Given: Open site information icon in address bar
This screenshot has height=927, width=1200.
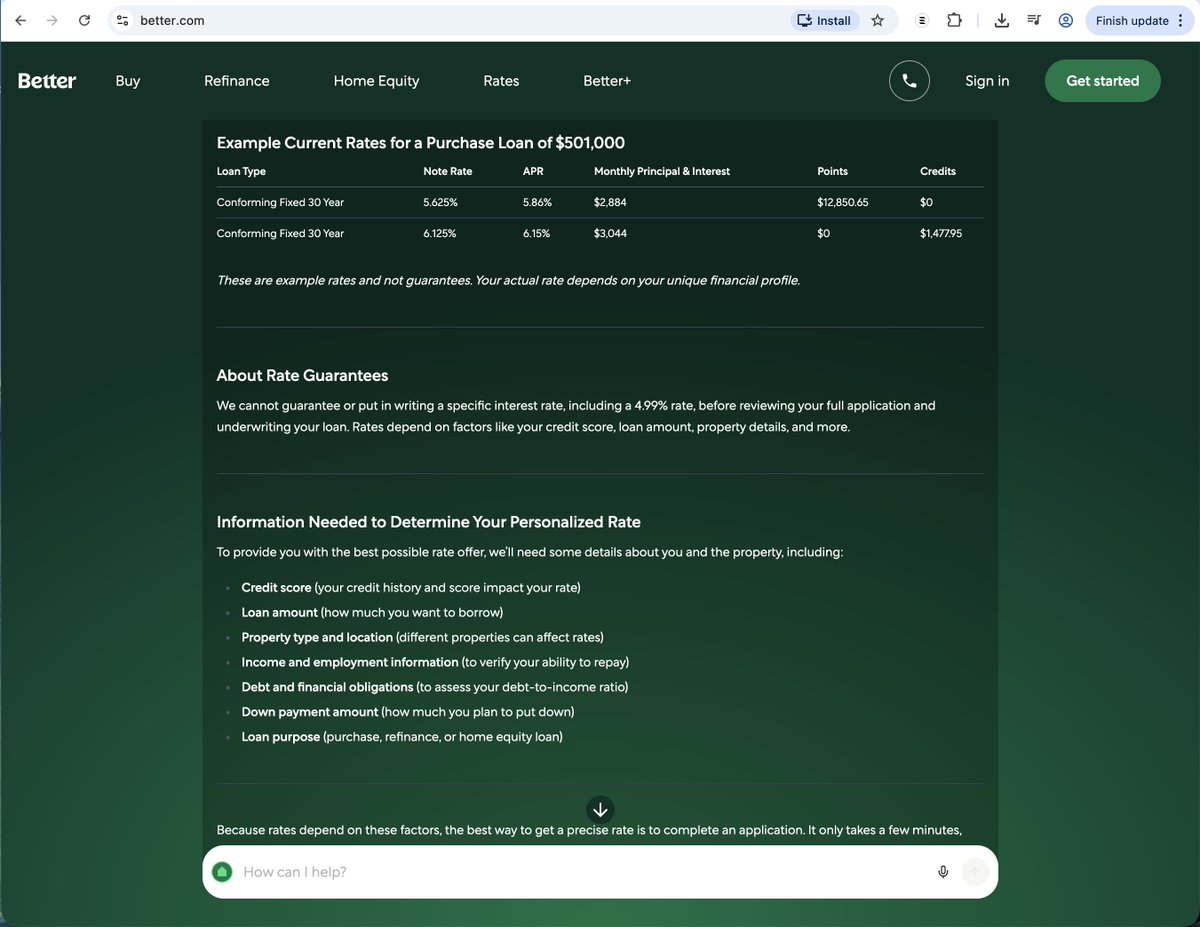Looking at the screenshot, I should pyautogui.click(x=122, y=20).
